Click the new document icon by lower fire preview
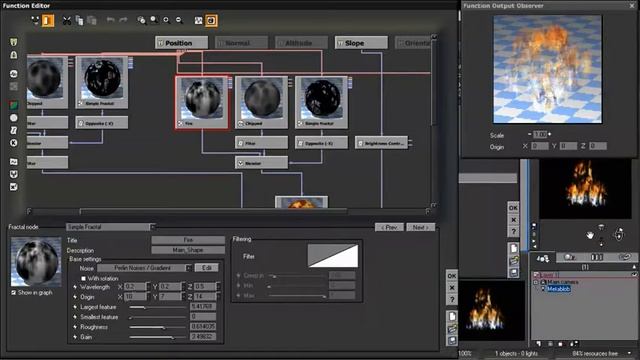Viewport: 640px width, 360px height. pos(452,316)
